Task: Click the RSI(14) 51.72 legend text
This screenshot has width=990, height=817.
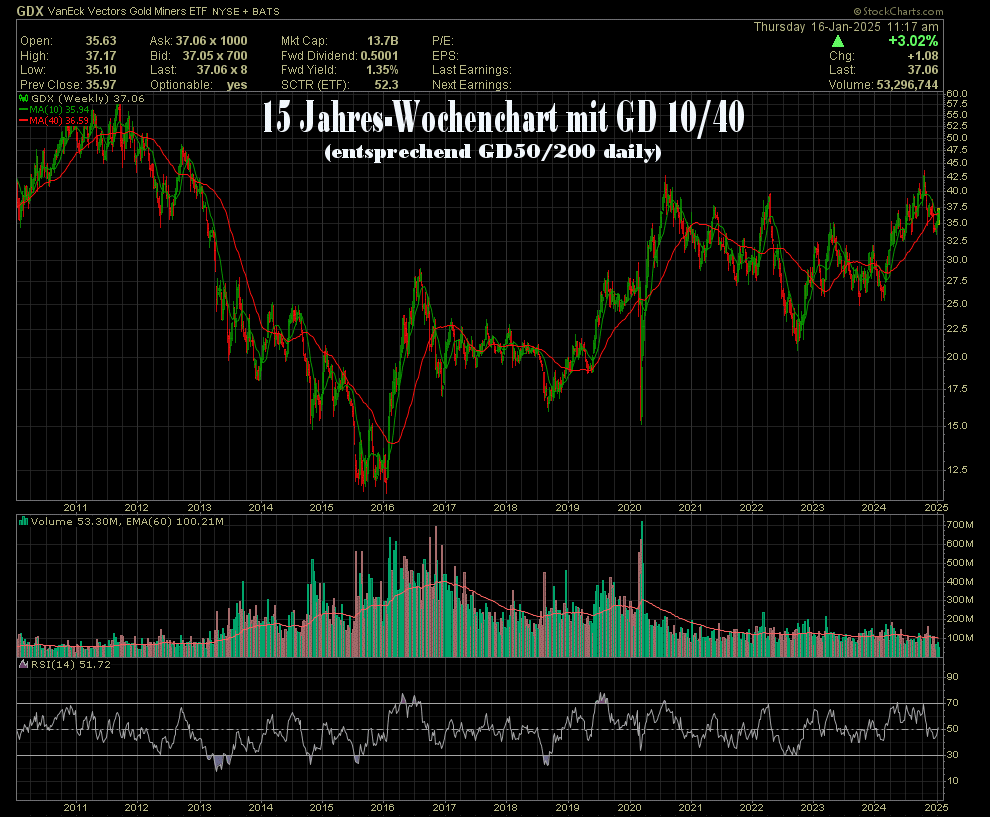Action: (71, 664)
